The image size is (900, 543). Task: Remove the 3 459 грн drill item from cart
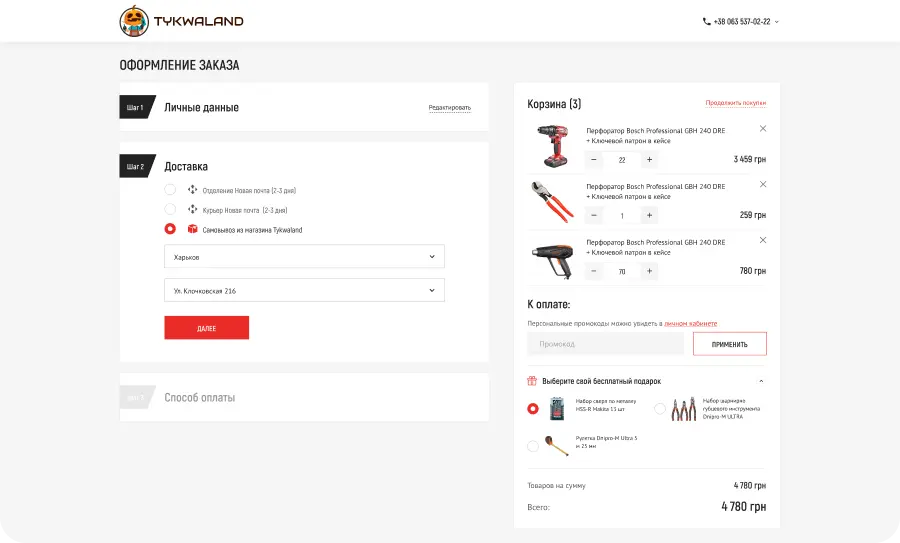[x=763, y=129]
